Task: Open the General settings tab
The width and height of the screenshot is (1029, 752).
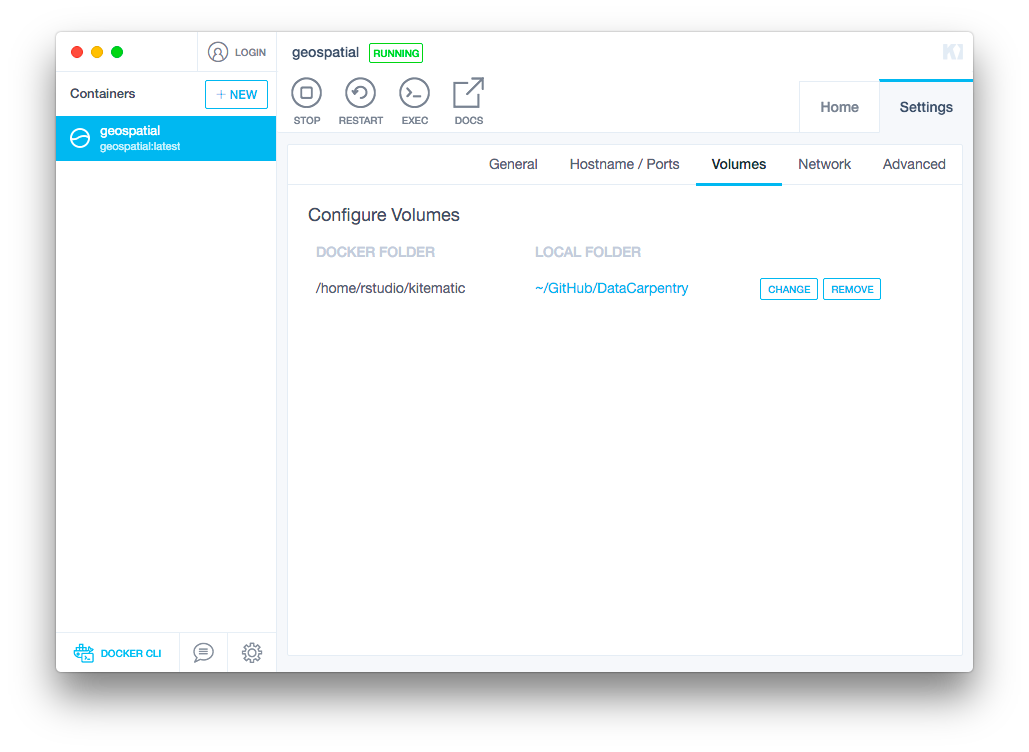Action: [513, 164]
